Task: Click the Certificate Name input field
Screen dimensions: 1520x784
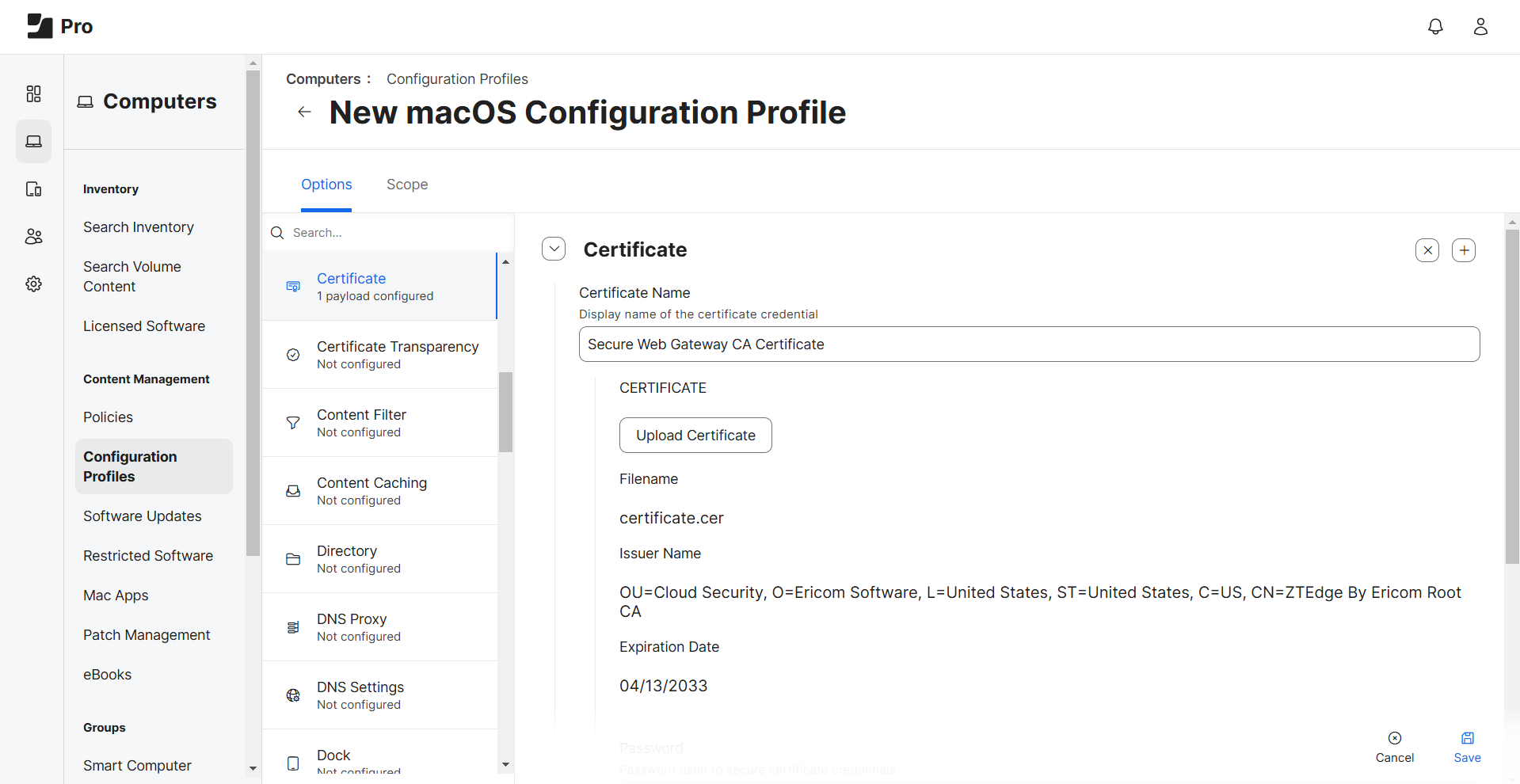Action: click(x=1028, y=344)
